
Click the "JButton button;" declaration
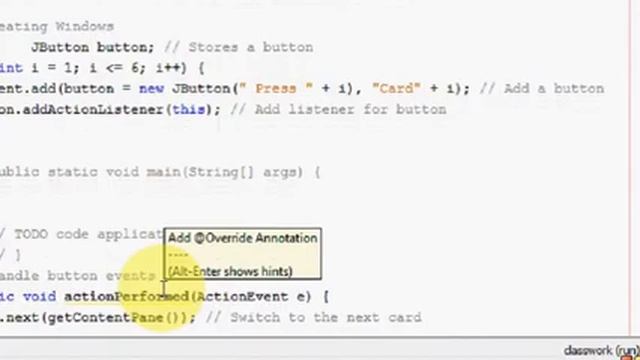93,47
